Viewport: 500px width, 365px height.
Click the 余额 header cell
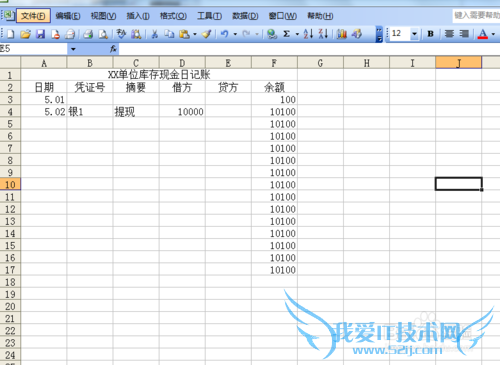(274, 87)
